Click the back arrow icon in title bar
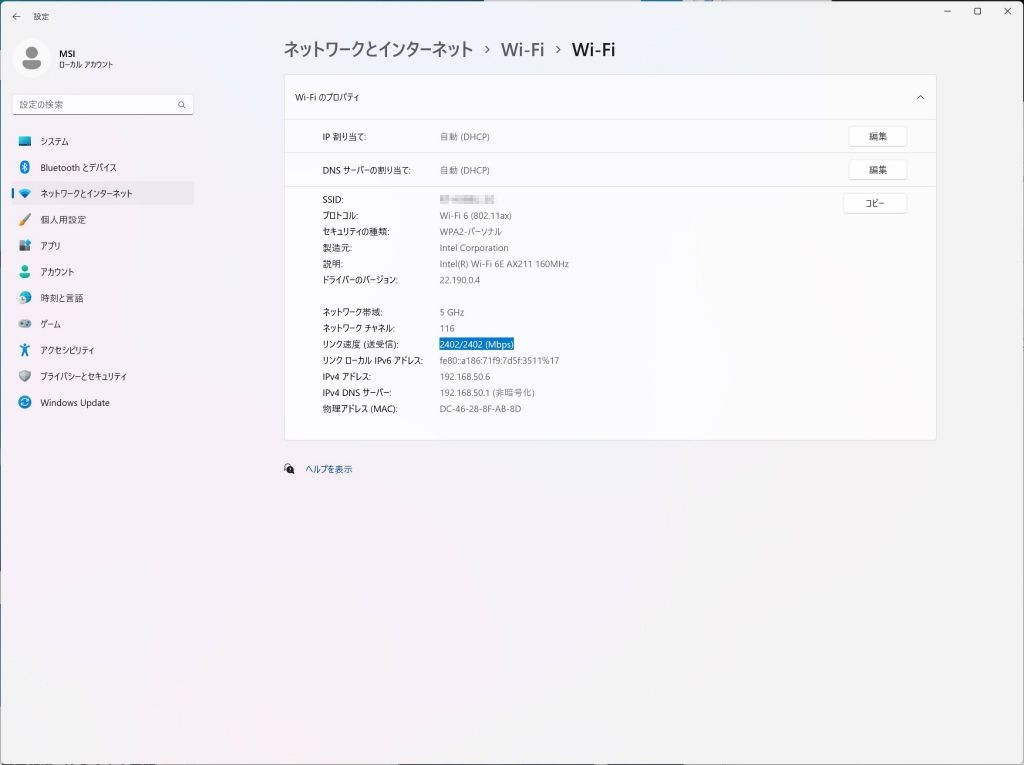This screenshot has width=1024, height=765. tap(16, 16)
